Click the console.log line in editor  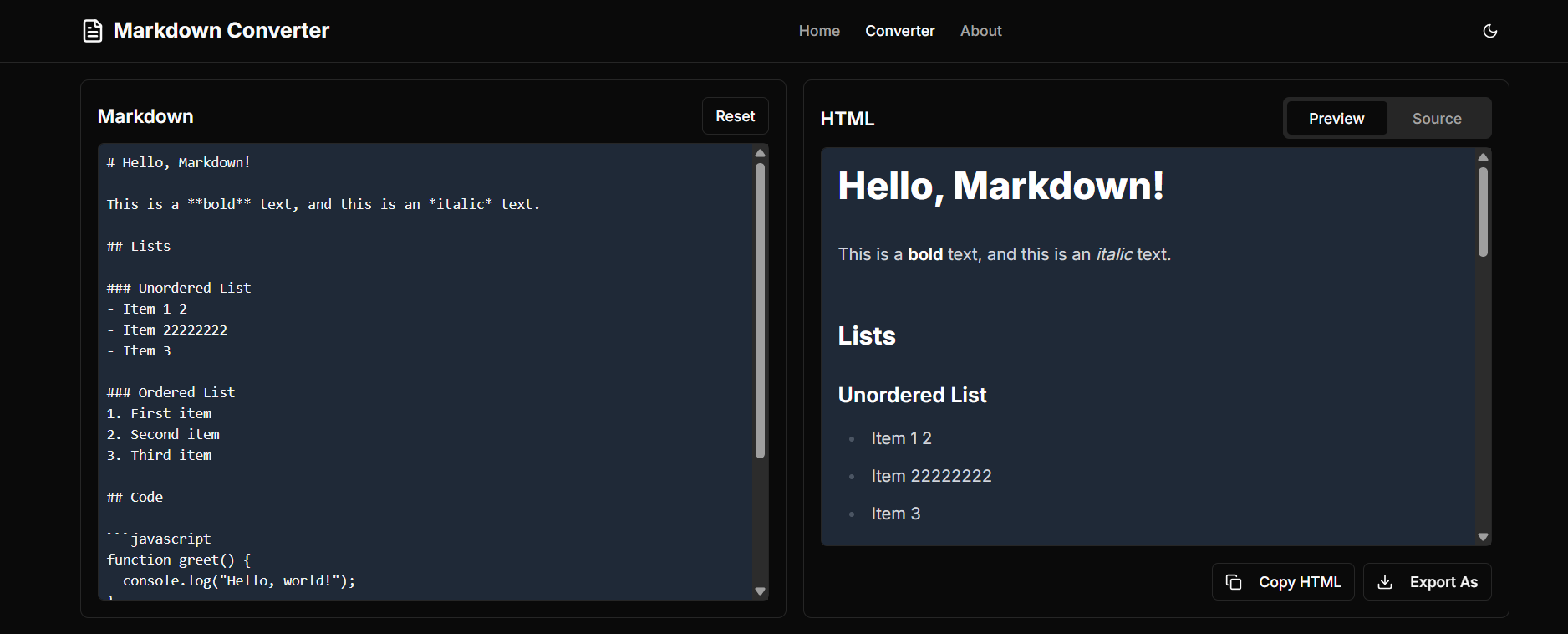coord(239,580)
